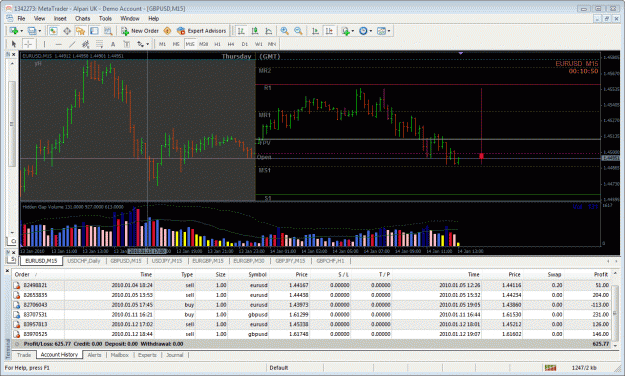Open a new chart with the toolbar icon
The image size is (625, 376).
coord(14,31)
